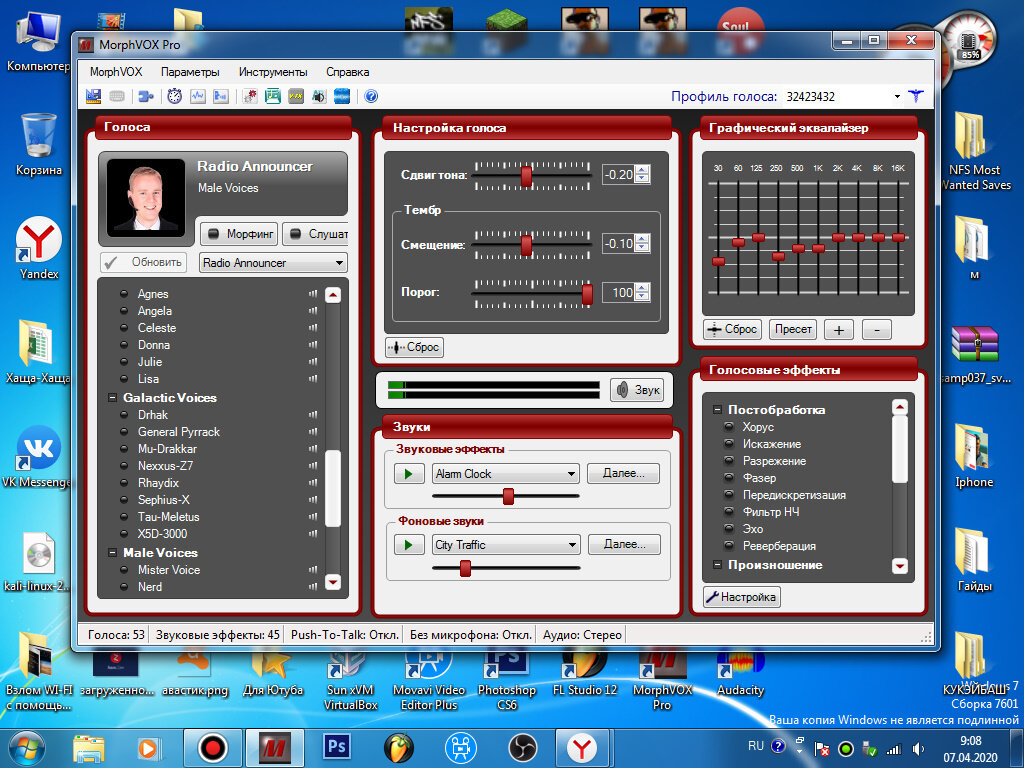The height and width of the screenshot is (768, 1024).
Task: Collapse the Постобработка effects group
Action: (x=717, y=410)
